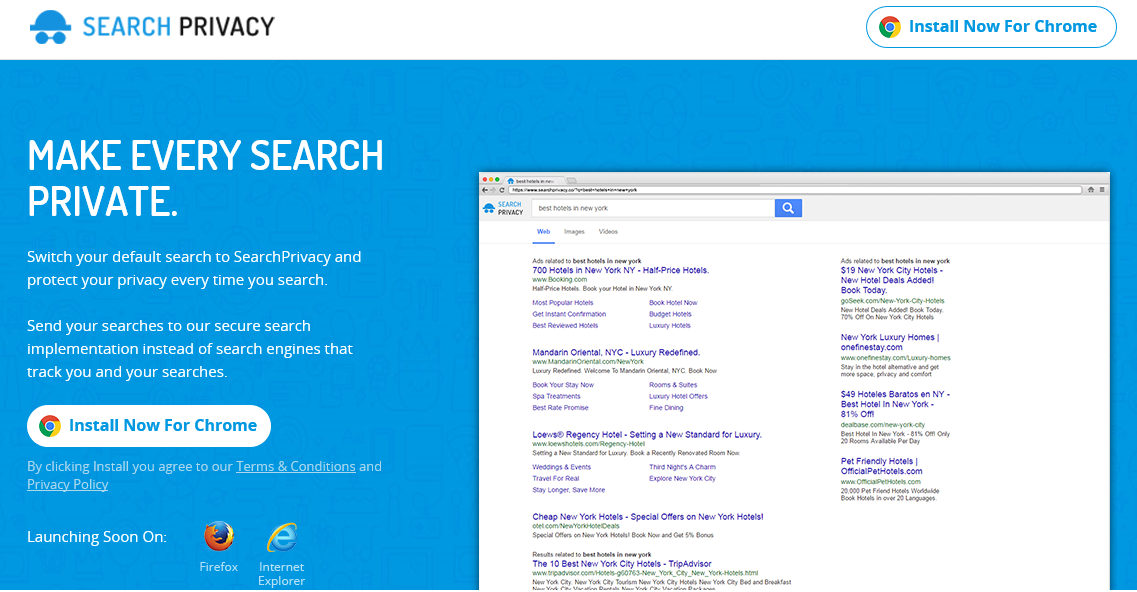Select the Web tab in the mockup
1137x592 pixels.
(x=543, y=231)
